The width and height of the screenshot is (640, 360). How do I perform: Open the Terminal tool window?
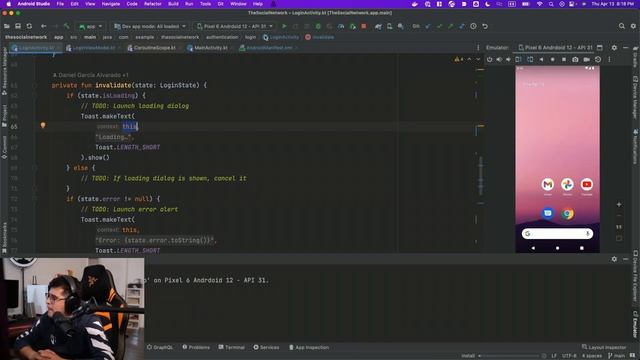231,347
